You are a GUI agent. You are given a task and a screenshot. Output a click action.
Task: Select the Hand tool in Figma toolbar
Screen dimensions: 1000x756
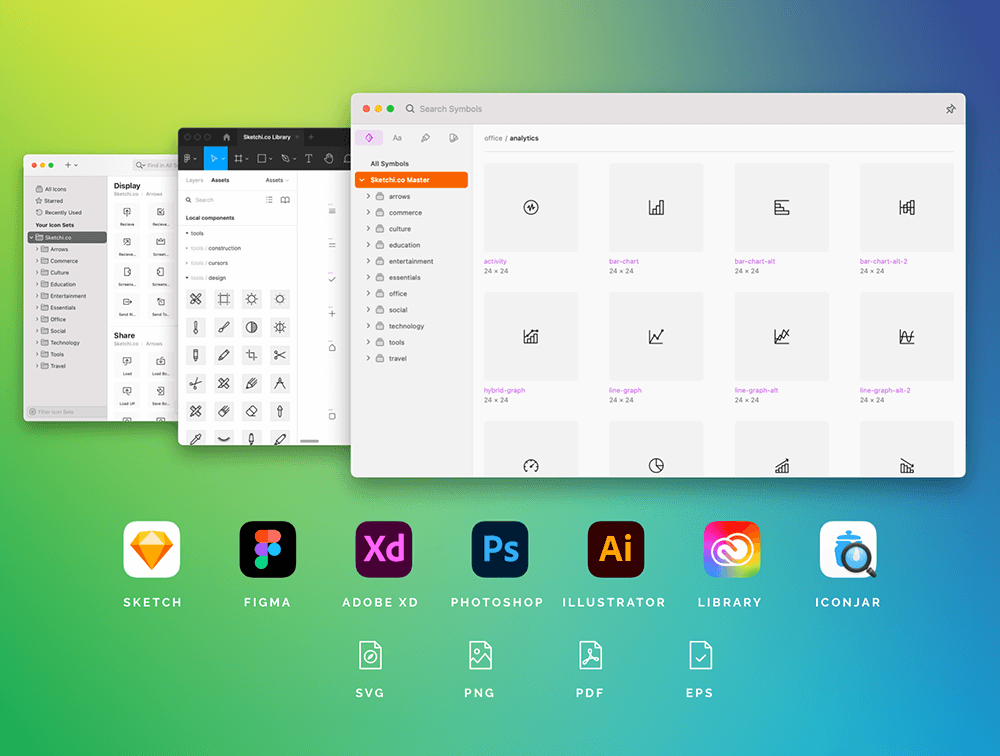(x=329, y=158)
